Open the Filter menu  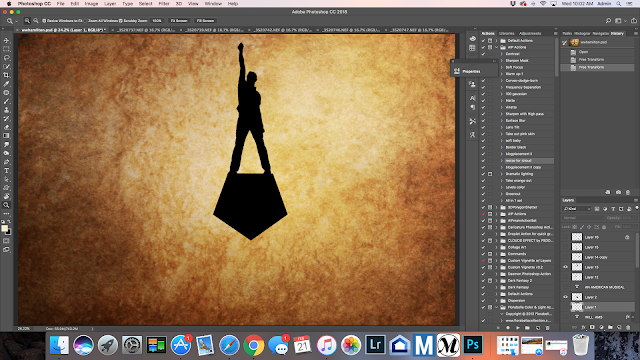tap(164, 4)
